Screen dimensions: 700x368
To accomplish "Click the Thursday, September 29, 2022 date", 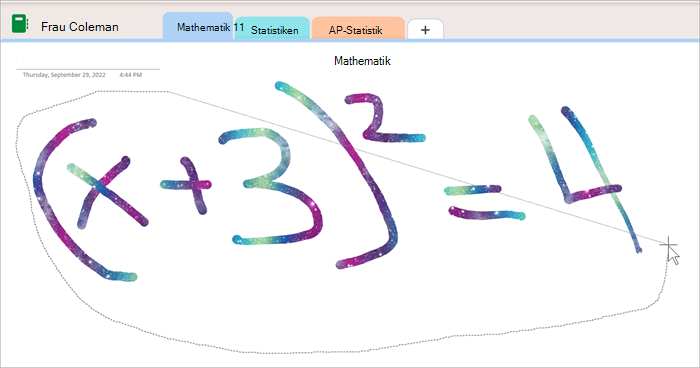I will tap(64, 75).
